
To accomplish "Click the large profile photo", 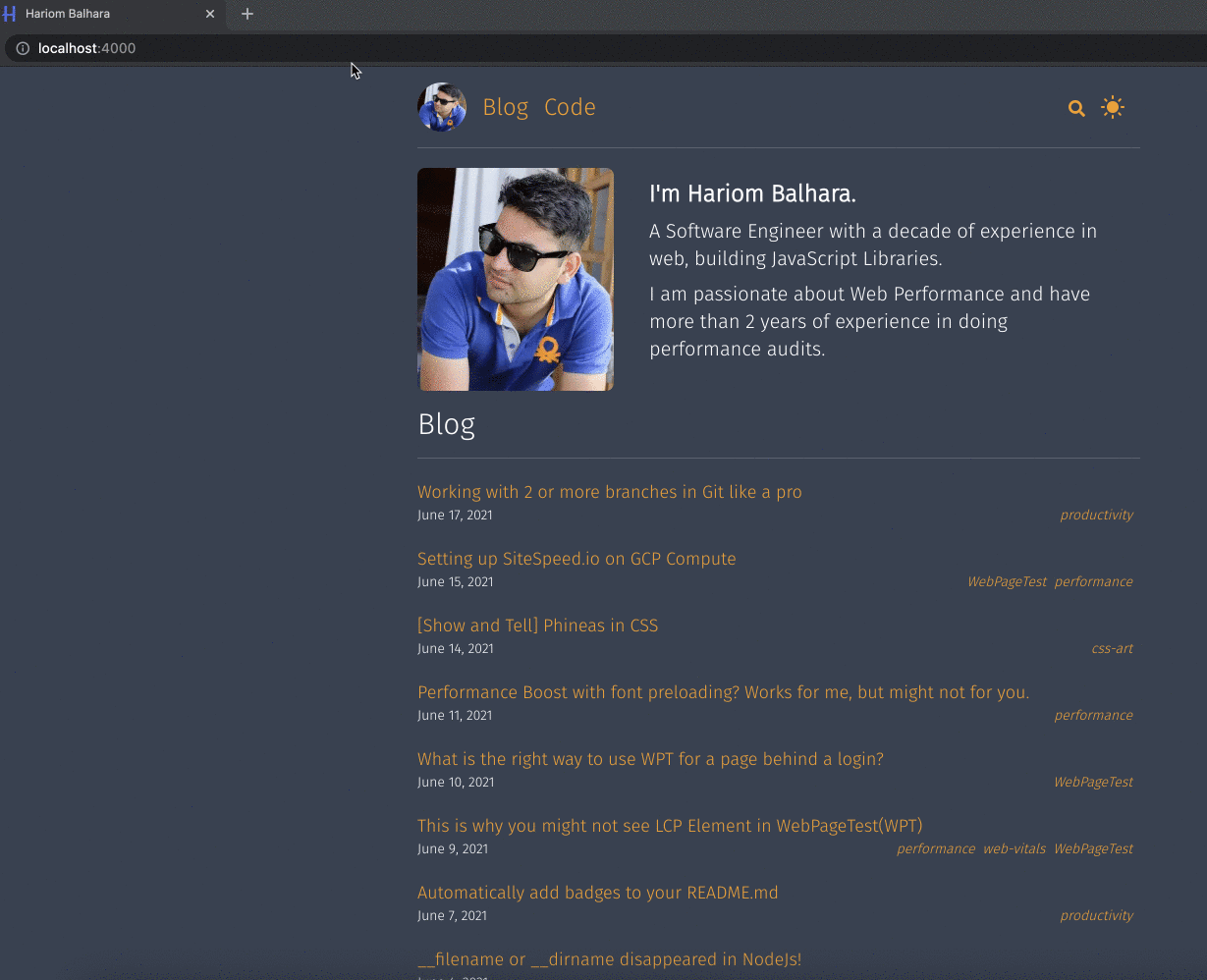I will (516, 280).
